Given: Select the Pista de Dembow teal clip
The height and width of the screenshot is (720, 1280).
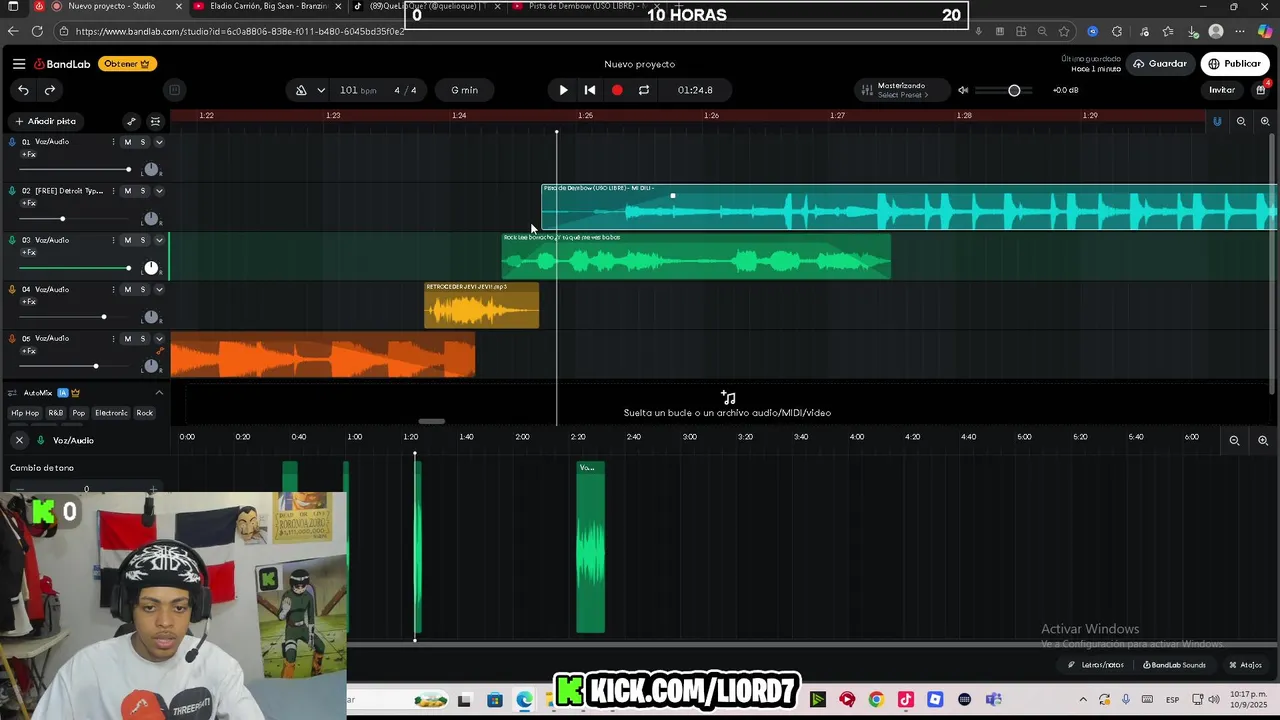Looking at the screenshot, I should 909,207.
